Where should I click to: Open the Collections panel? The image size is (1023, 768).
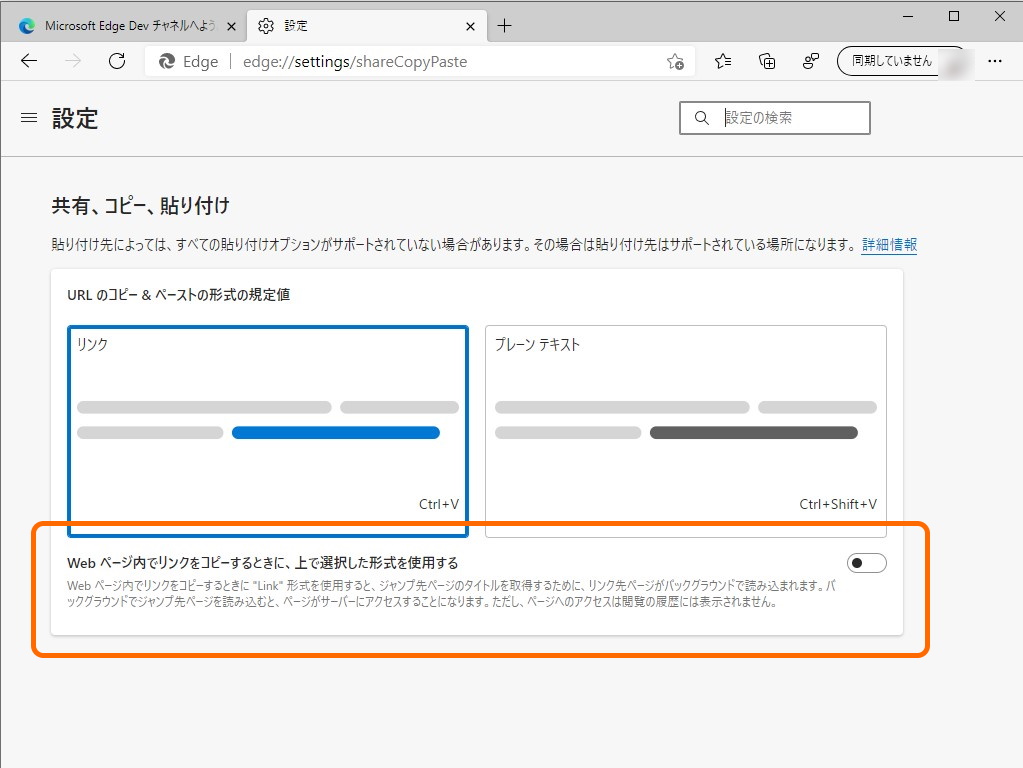point(766,61)
